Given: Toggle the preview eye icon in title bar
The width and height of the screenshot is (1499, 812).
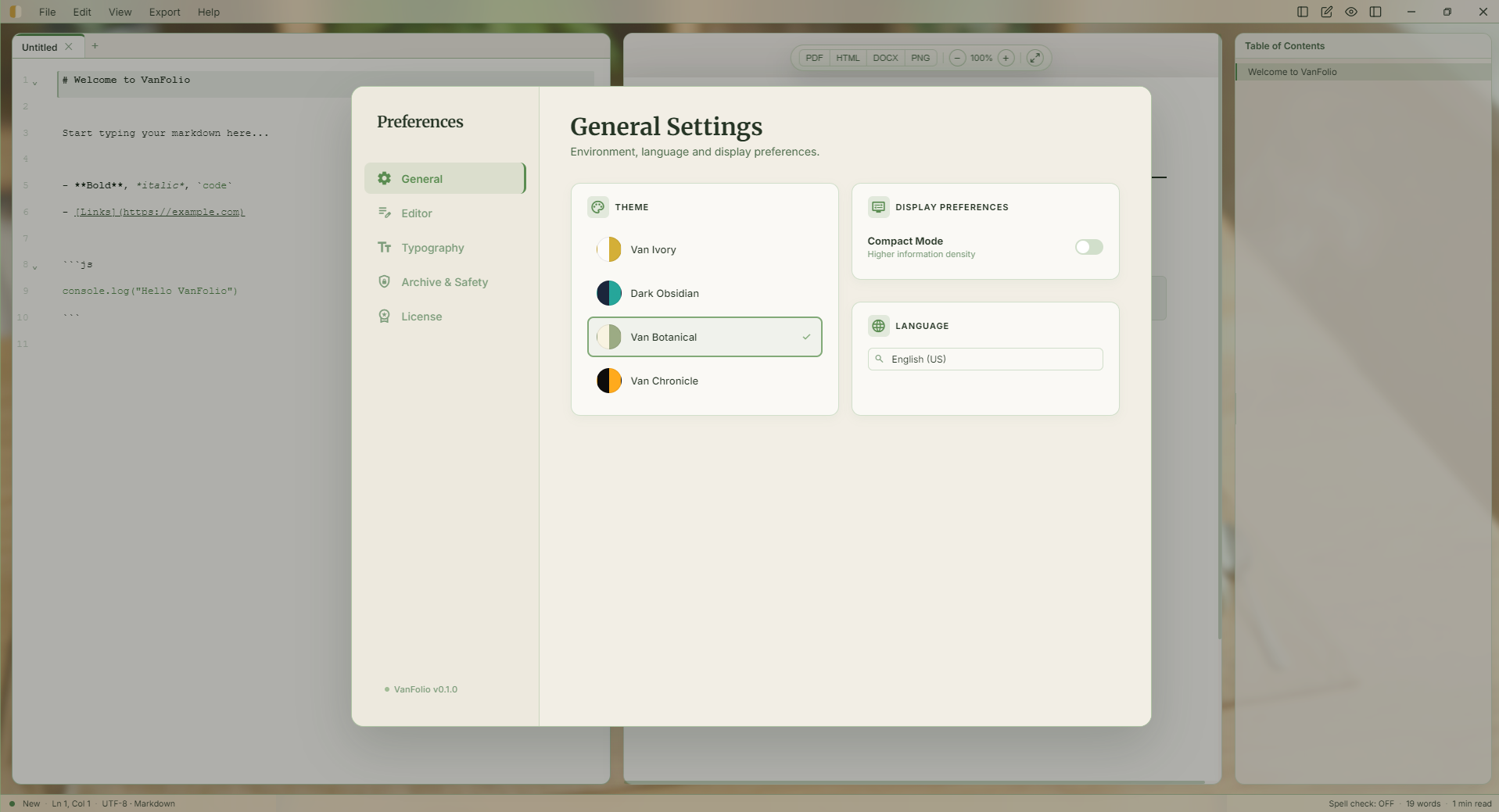Looking at the screenshot, I should (x=1352, y=12).
